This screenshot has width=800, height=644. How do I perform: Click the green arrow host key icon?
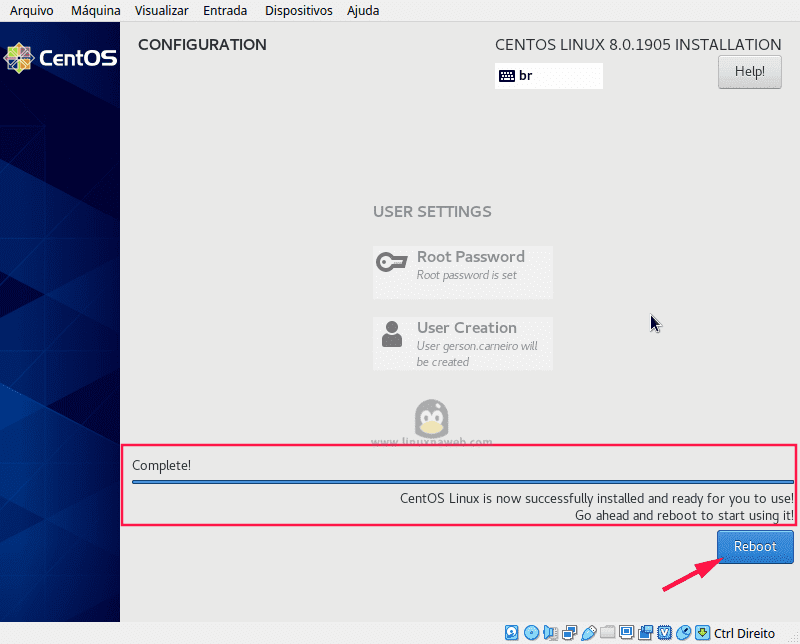[x=703, y=633]
